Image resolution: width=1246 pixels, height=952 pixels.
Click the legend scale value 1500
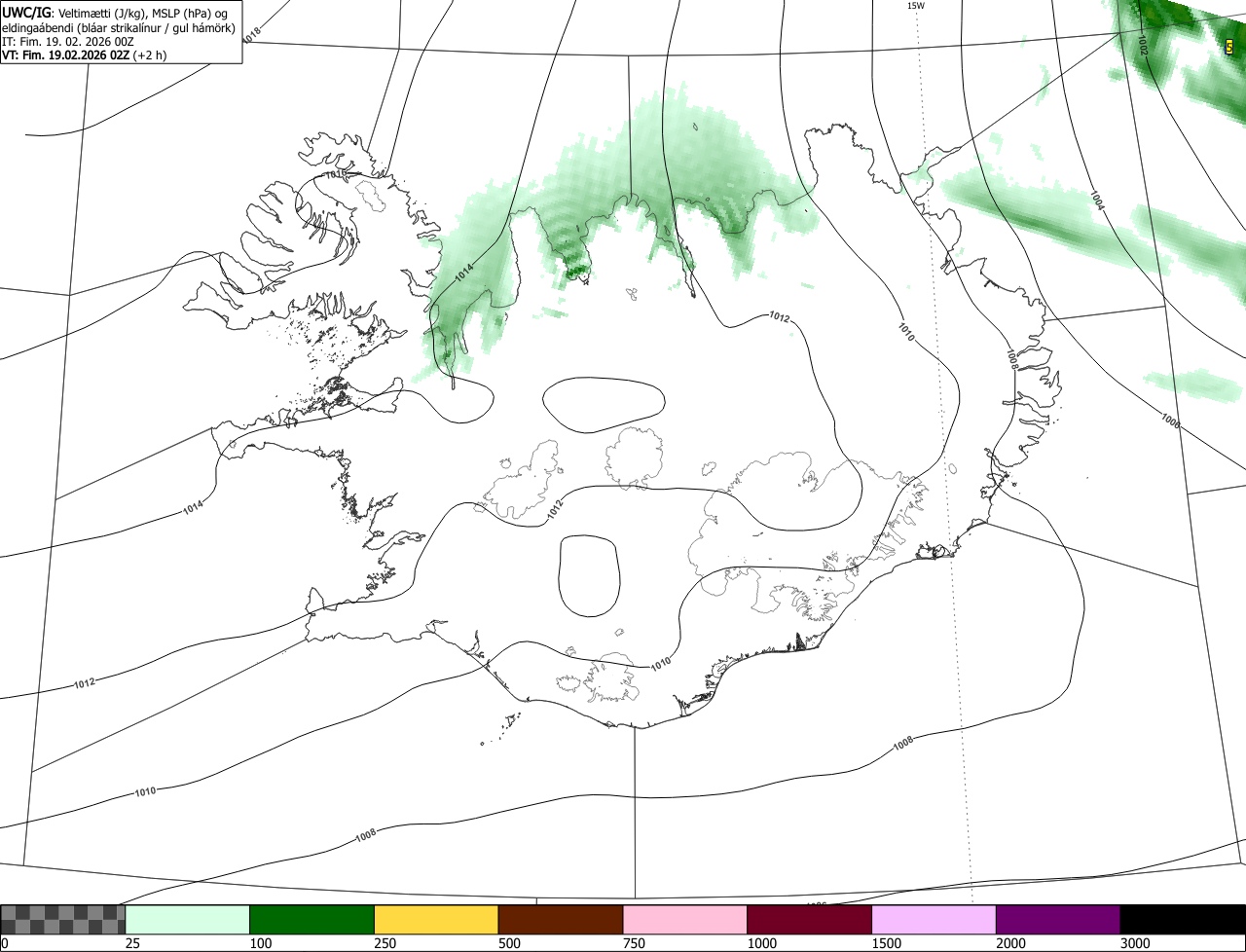[x=886, y=943]
